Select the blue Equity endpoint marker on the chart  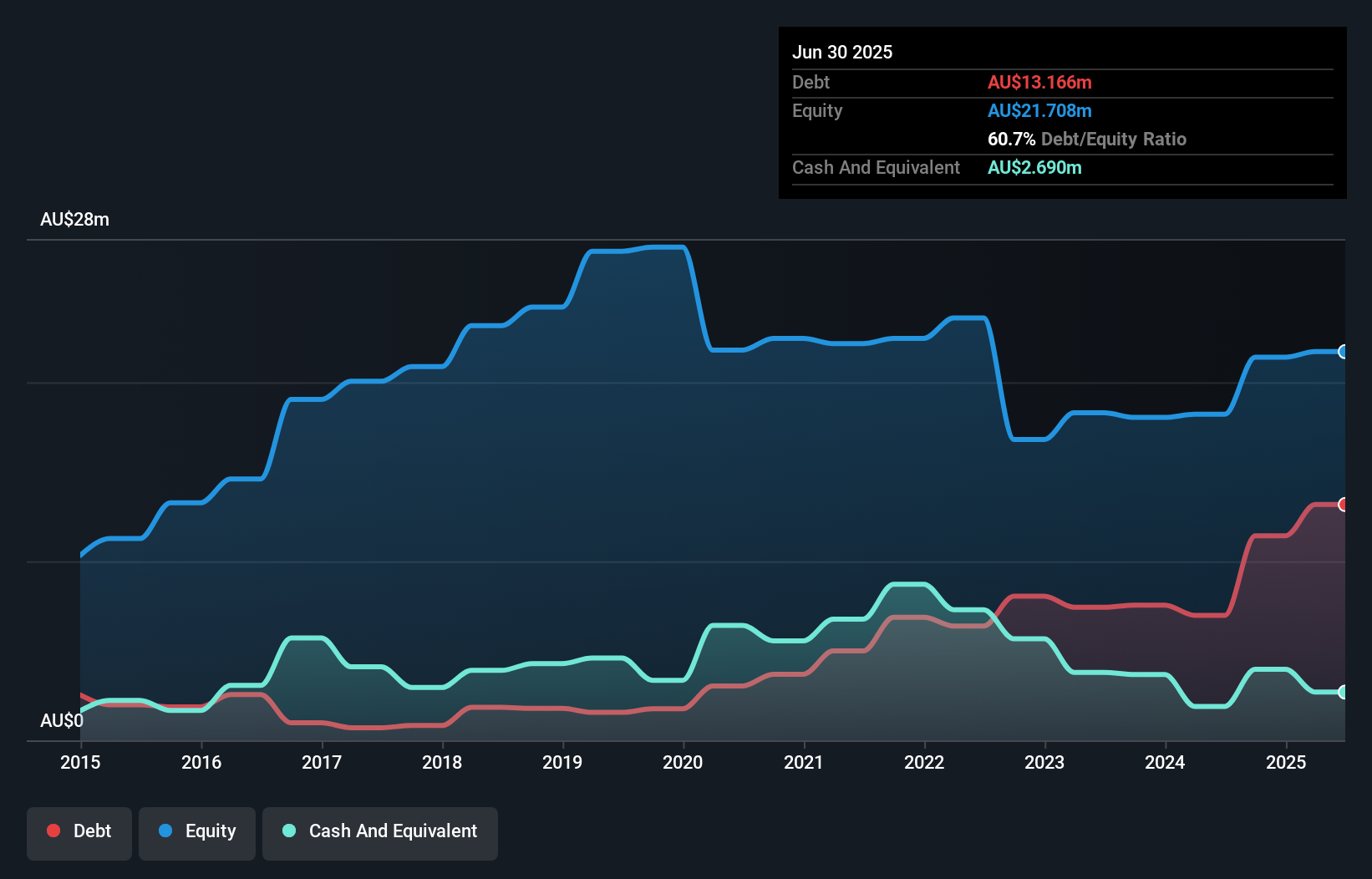1343,353
